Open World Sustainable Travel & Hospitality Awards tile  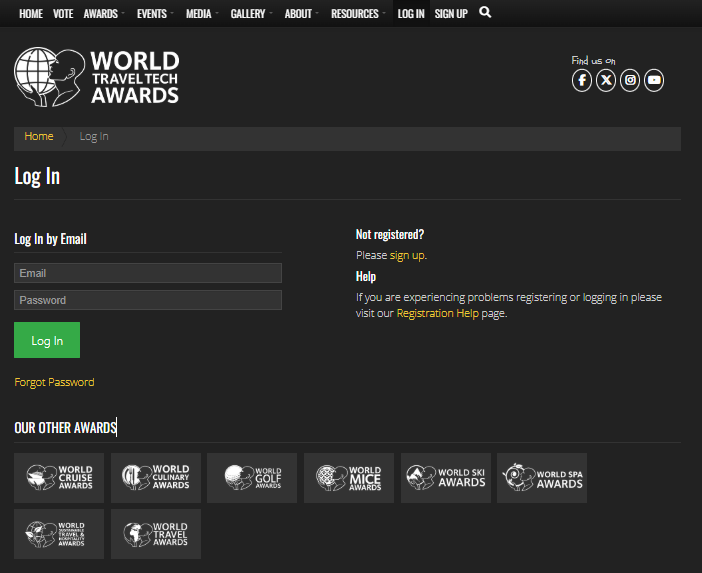point(59,534)
